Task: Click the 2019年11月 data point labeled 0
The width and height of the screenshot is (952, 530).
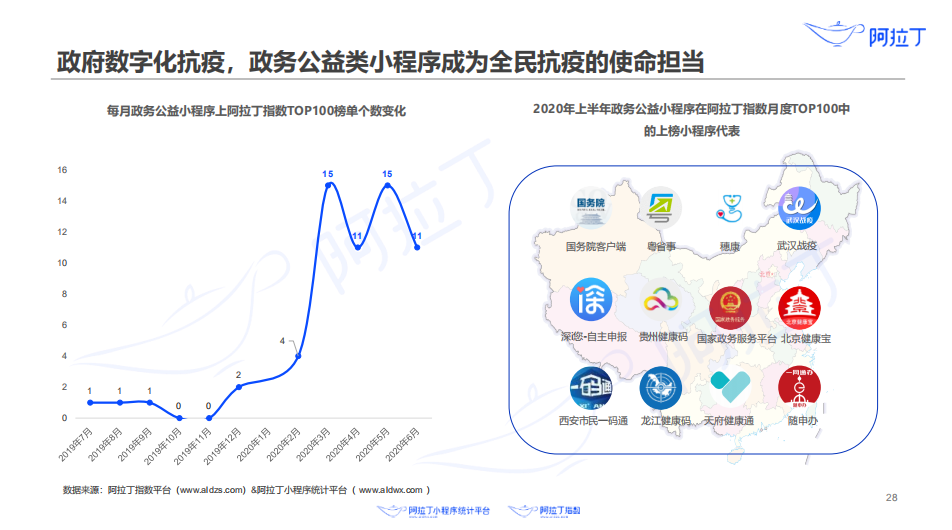Action: tap(209, 418)
